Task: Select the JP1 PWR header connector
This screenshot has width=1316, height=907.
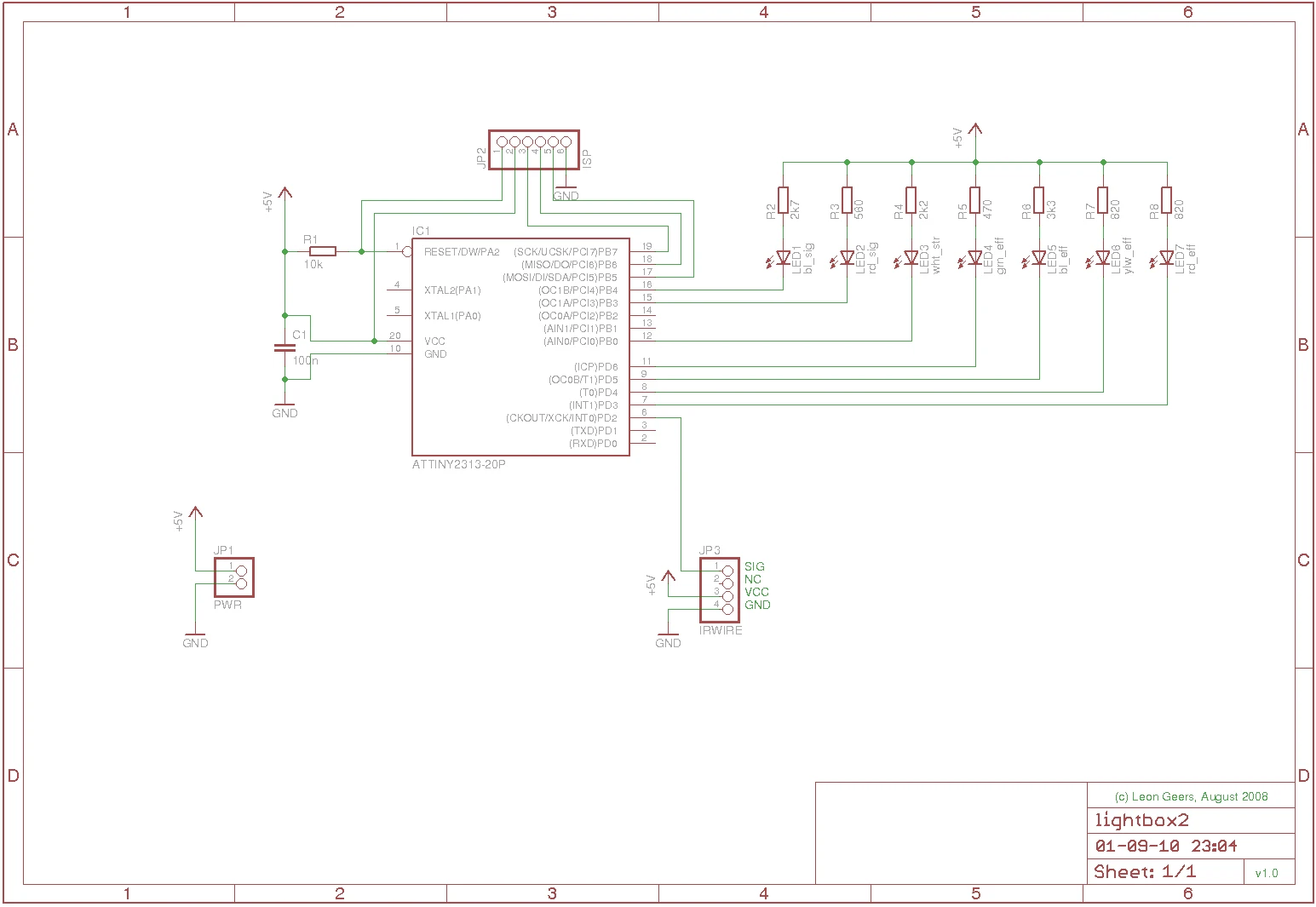Action: click(x=234, y=577)
